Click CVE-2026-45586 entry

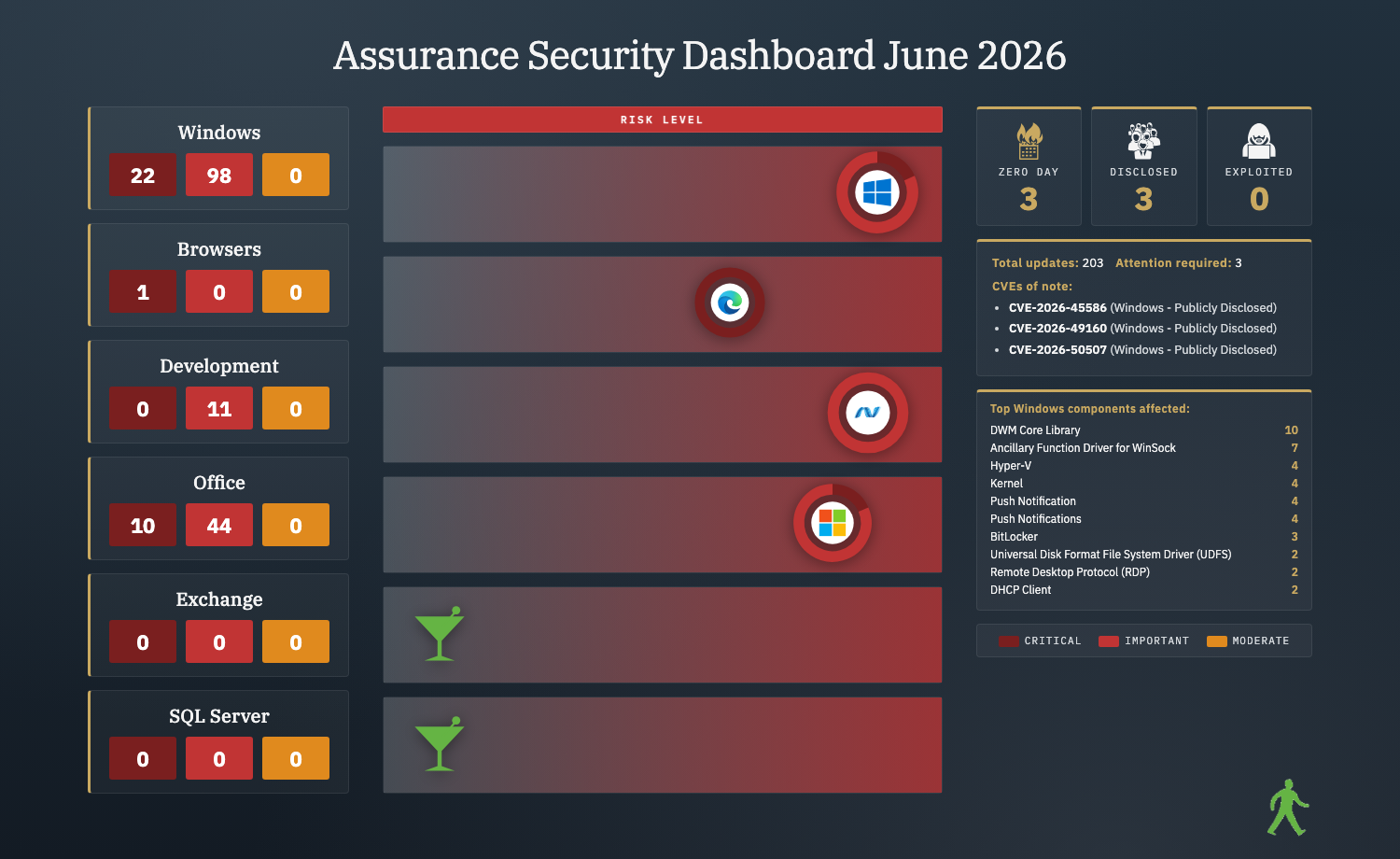coord(1142,308)
